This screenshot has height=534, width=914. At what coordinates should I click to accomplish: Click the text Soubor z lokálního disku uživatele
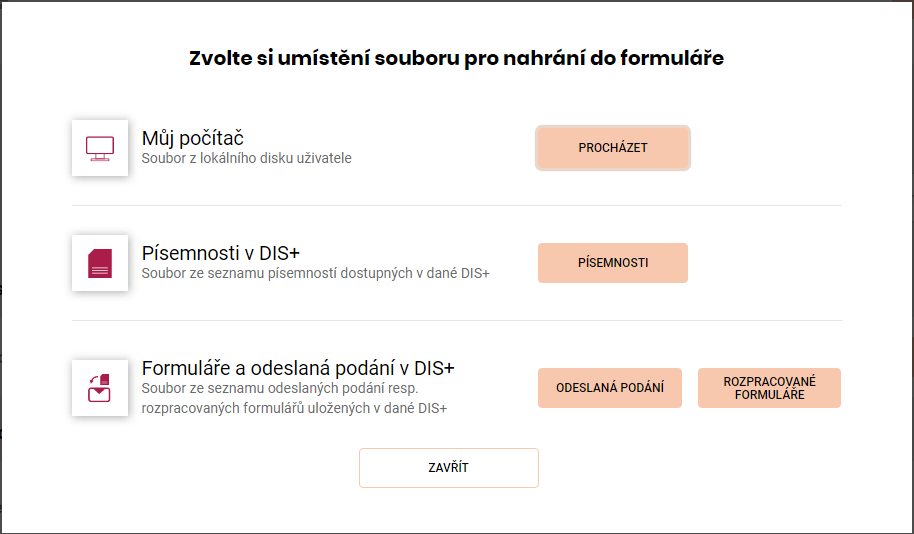point(247,158)
